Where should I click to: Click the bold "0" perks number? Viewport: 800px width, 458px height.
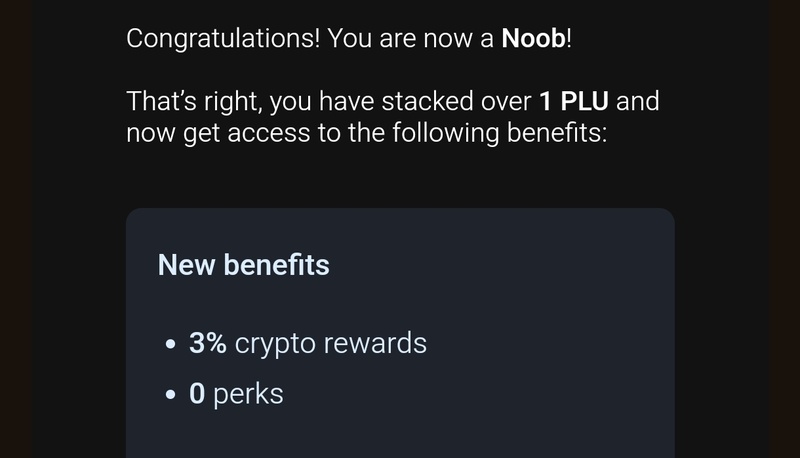coord(197,393)
